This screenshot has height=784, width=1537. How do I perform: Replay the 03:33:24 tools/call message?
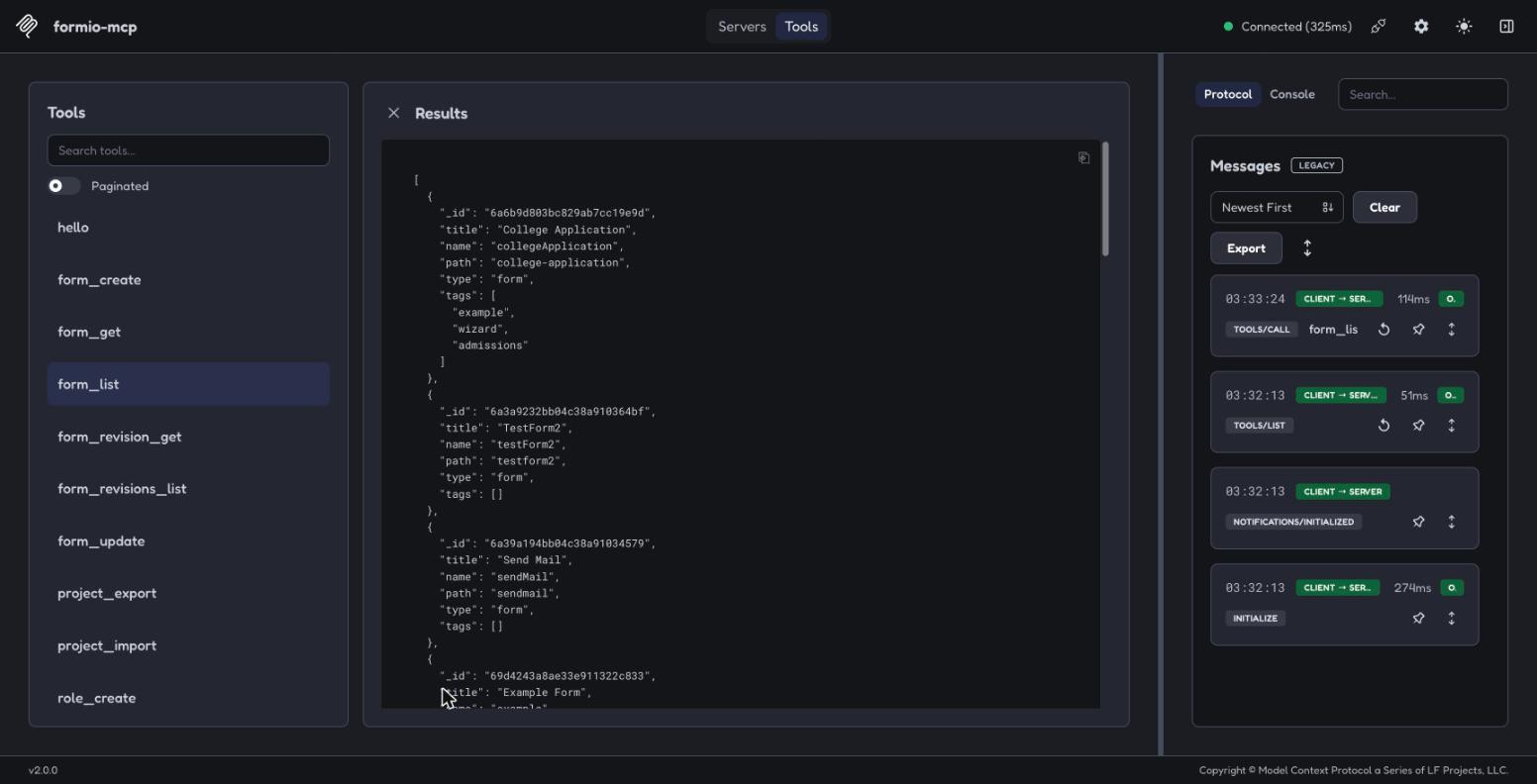pyautogui.click(x=1383, y=330)
